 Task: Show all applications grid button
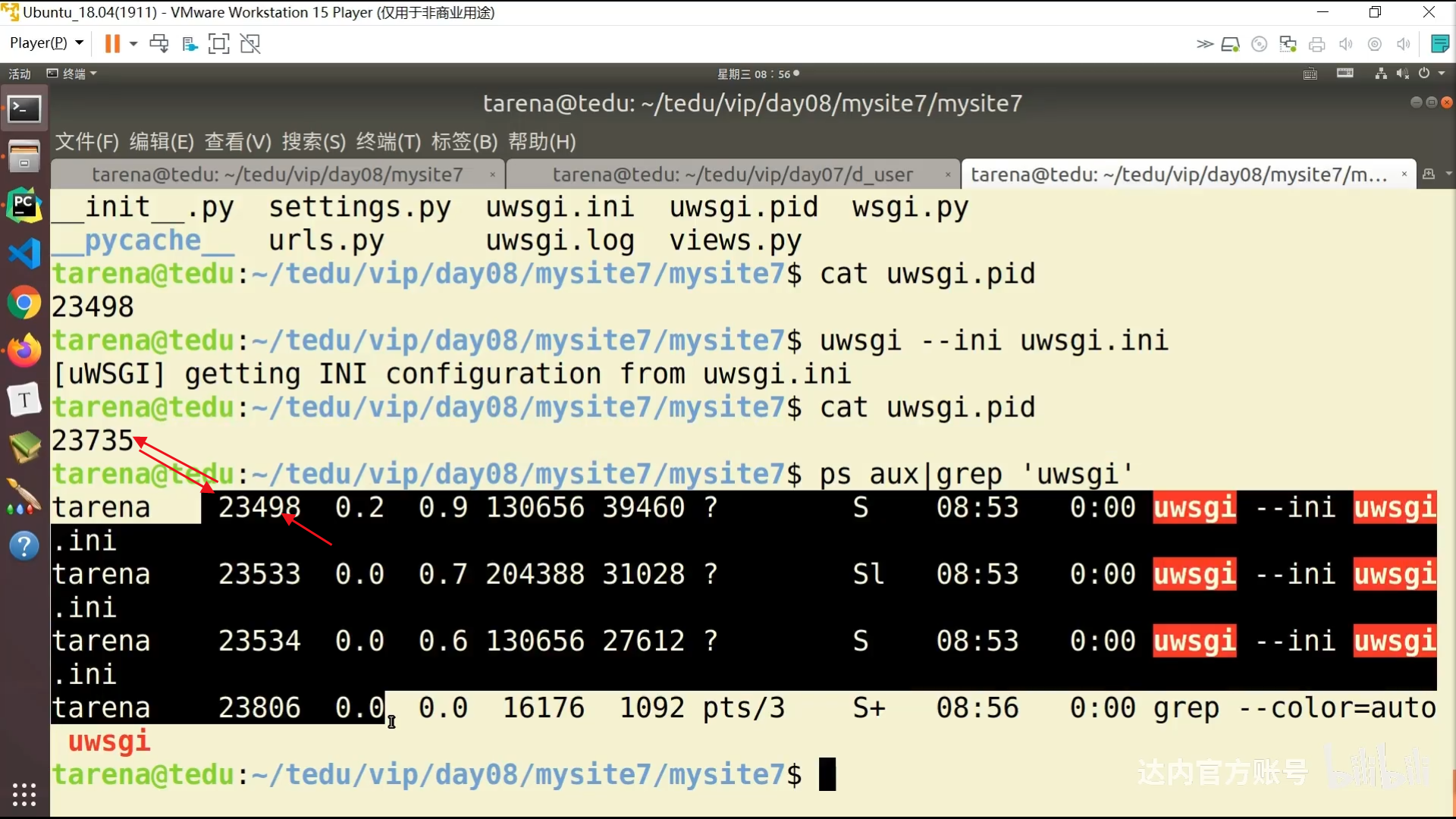click(24, 794)
